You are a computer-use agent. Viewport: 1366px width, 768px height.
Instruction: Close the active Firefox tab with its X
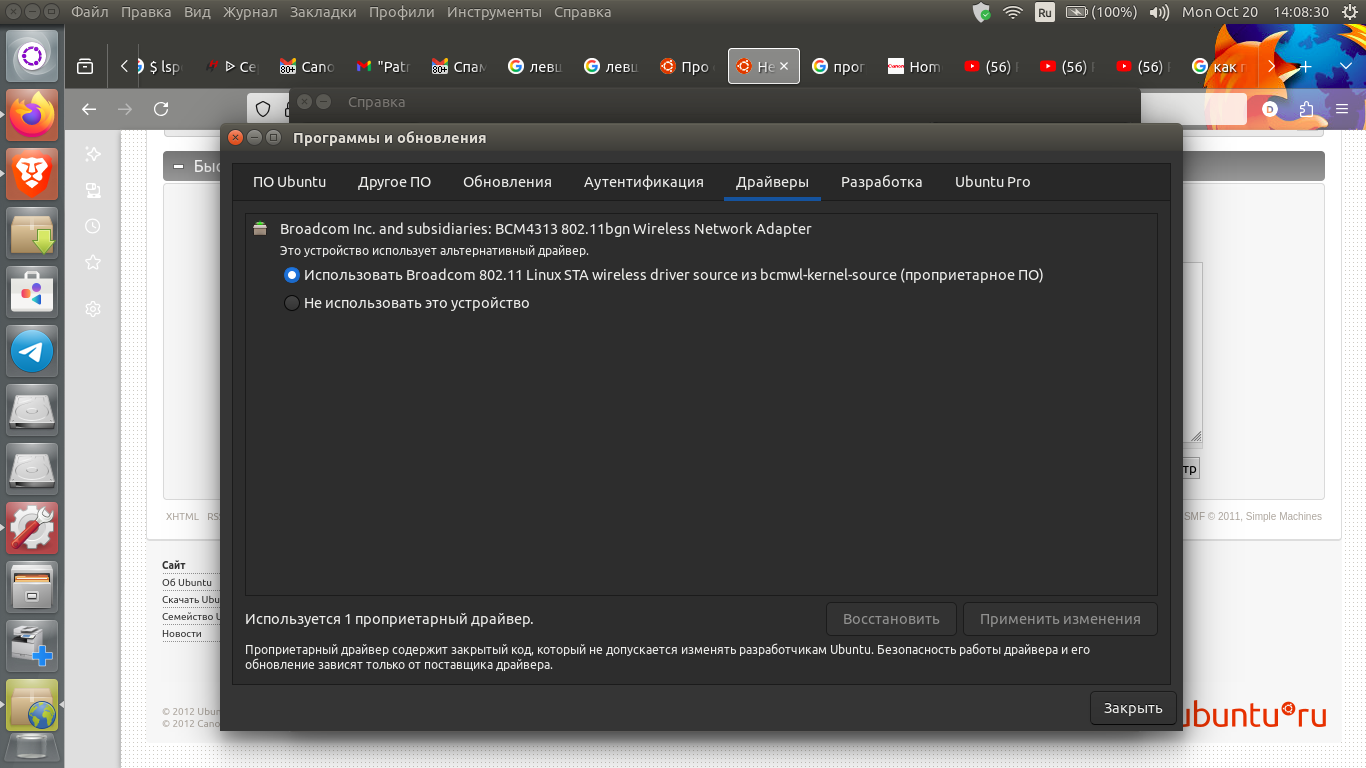(784, 67)
